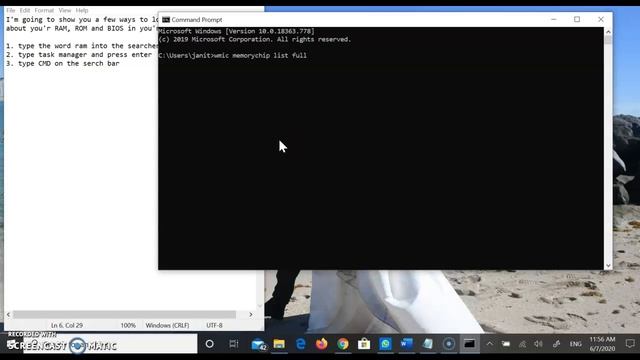Open the Notepad Format menu
640x360 pixels.
[44, 10]
